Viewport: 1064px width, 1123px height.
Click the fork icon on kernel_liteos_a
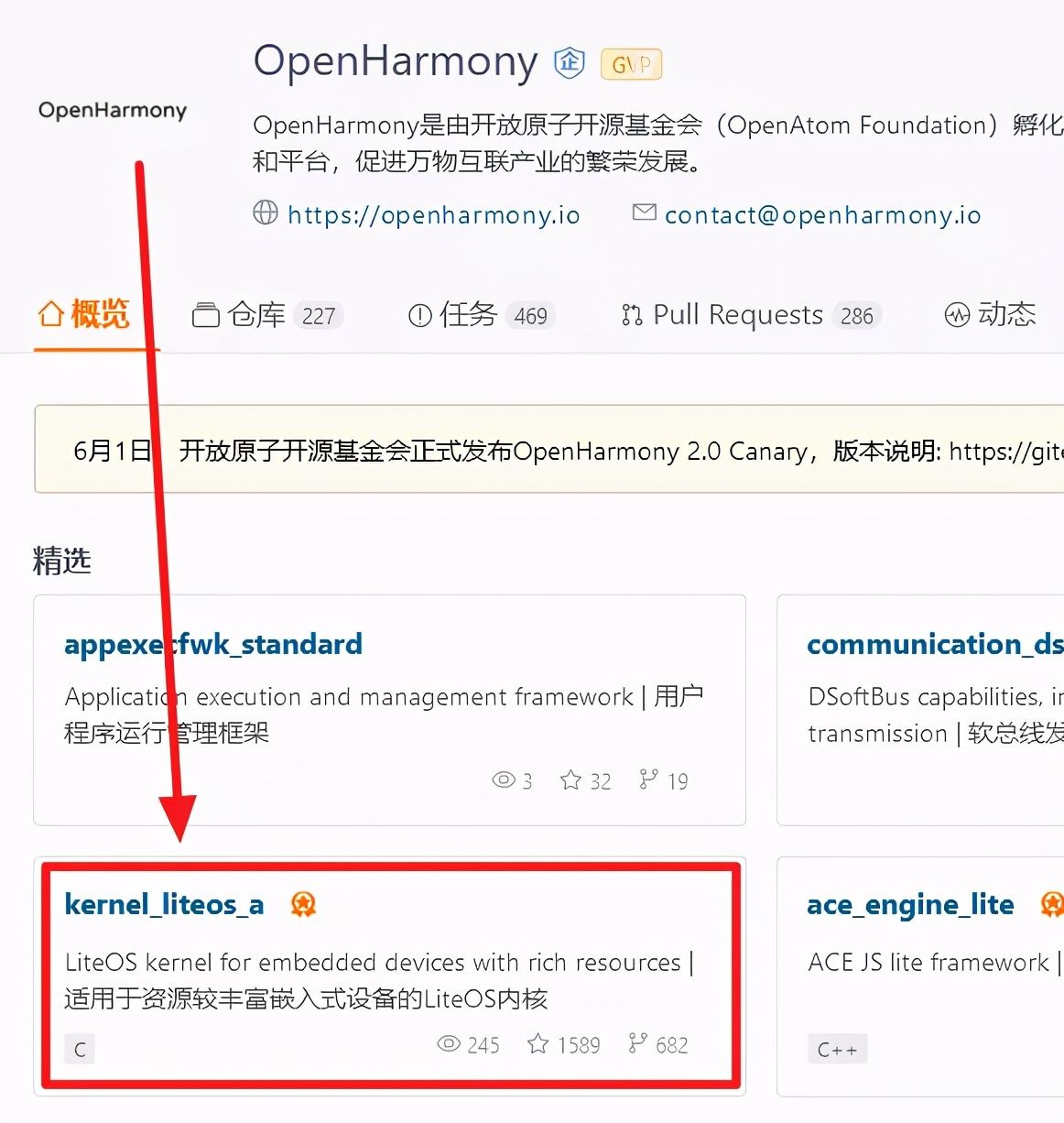click(x=637, y=1043)
